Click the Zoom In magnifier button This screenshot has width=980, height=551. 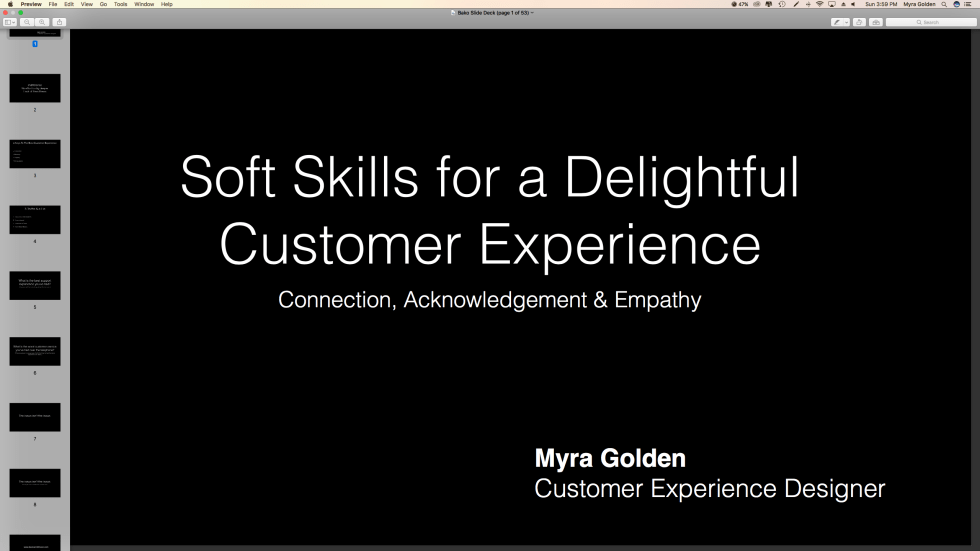click(x=42, y=22)
